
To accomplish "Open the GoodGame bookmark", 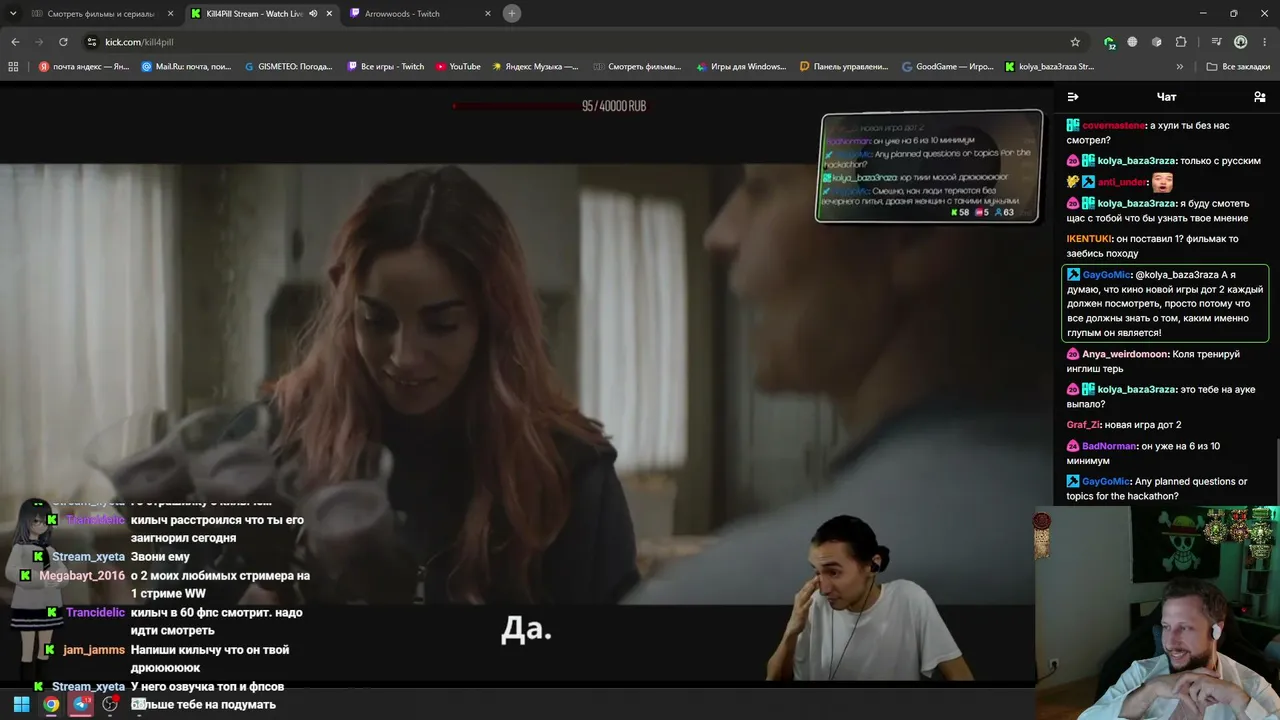I will pyautogui.click(x=948, y=67).
